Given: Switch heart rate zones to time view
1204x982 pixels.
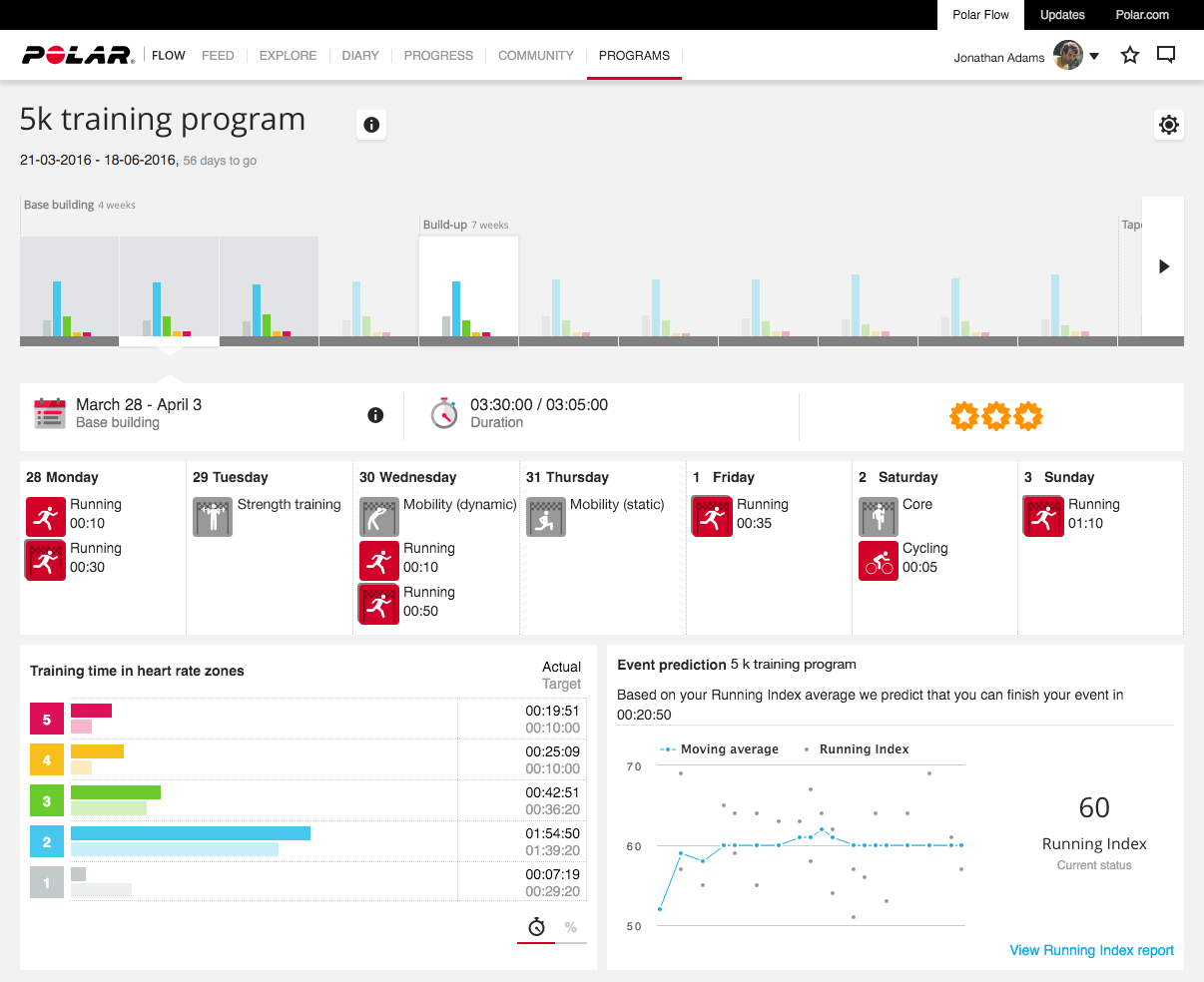Looking at the screenshot, I should pyautogui.click(x=536, y=927).
